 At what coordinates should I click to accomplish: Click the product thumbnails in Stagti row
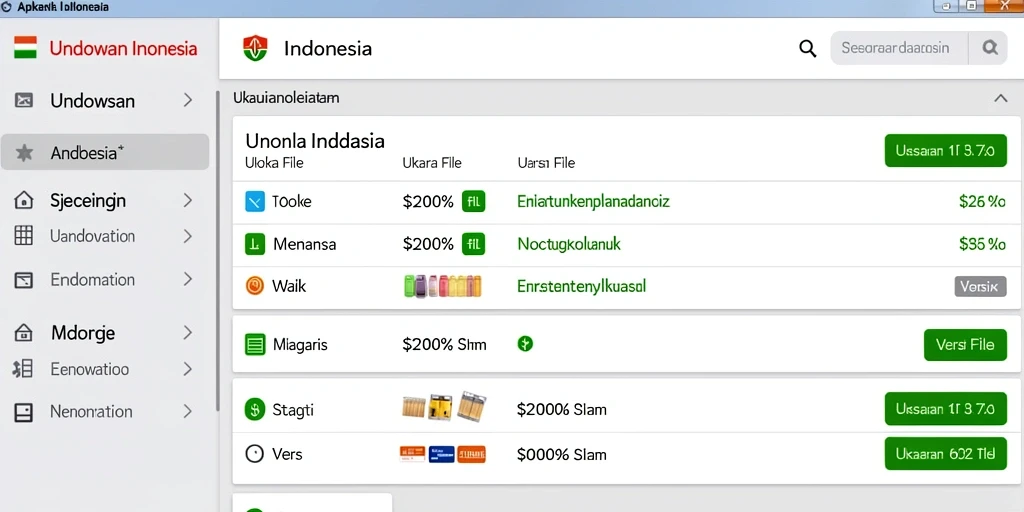[444, 406]
